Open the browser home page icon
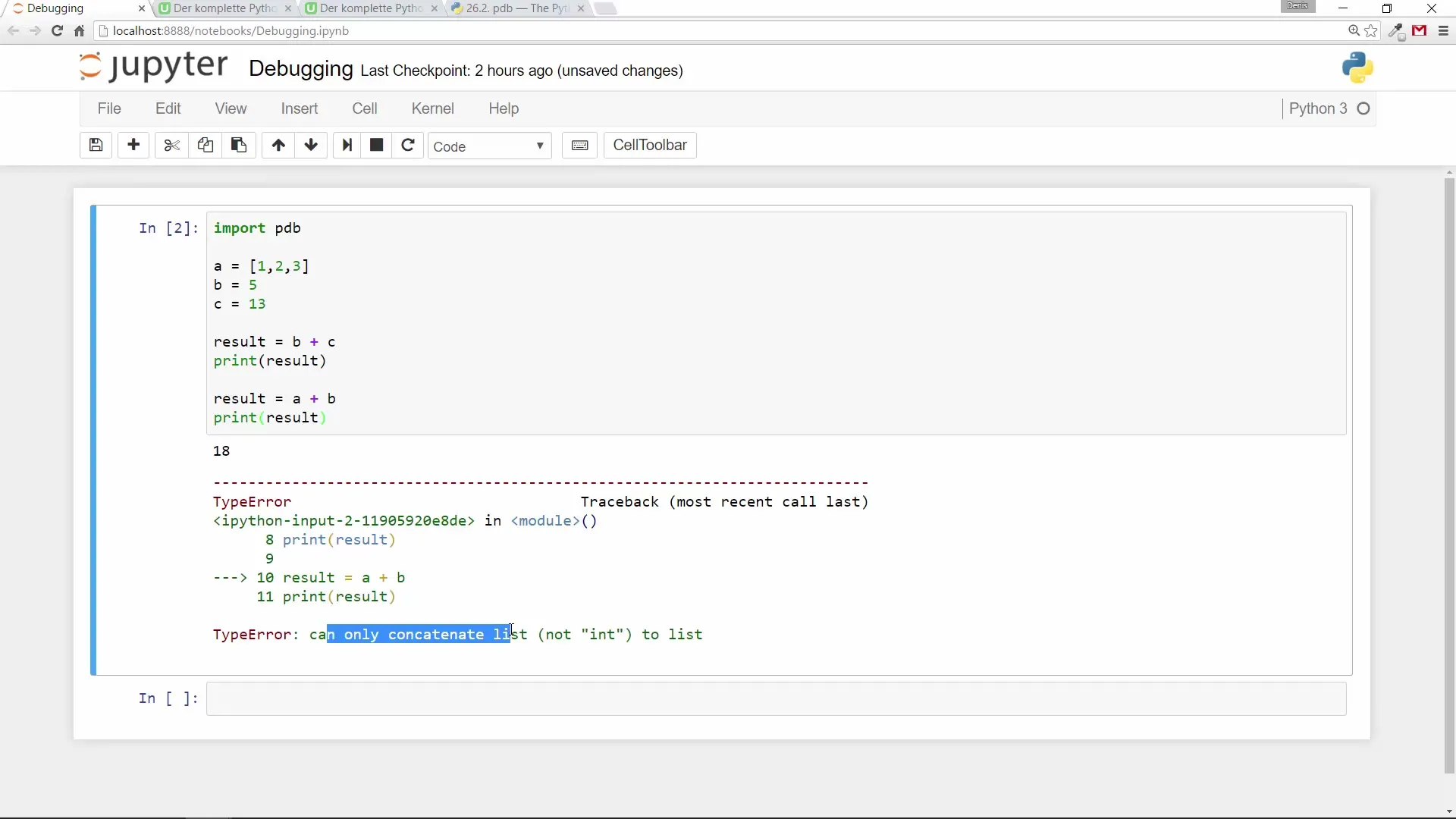Image resolution: width=1456 pixels, height=819 pixels. point(79,31)
